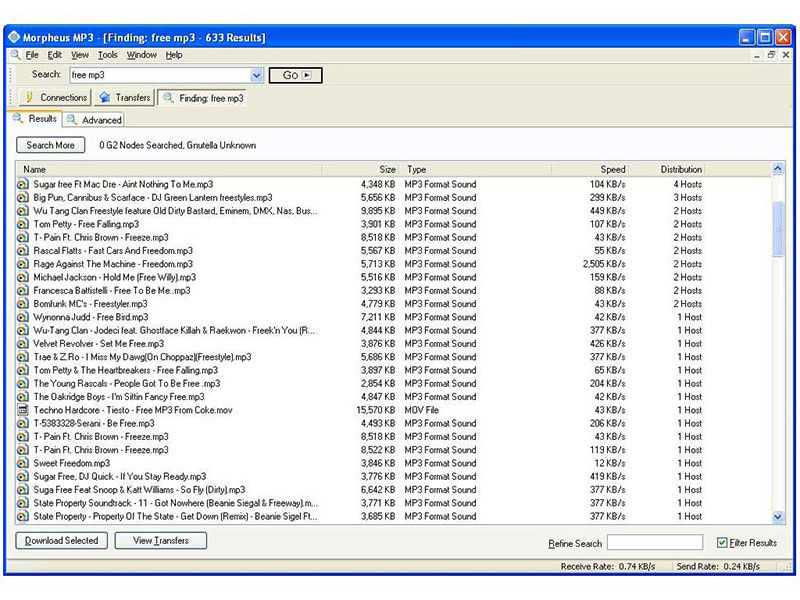Click MP3 icon of Michael Jackson row
The width and height of the screenshot is (800, 600).
[22, 277]
